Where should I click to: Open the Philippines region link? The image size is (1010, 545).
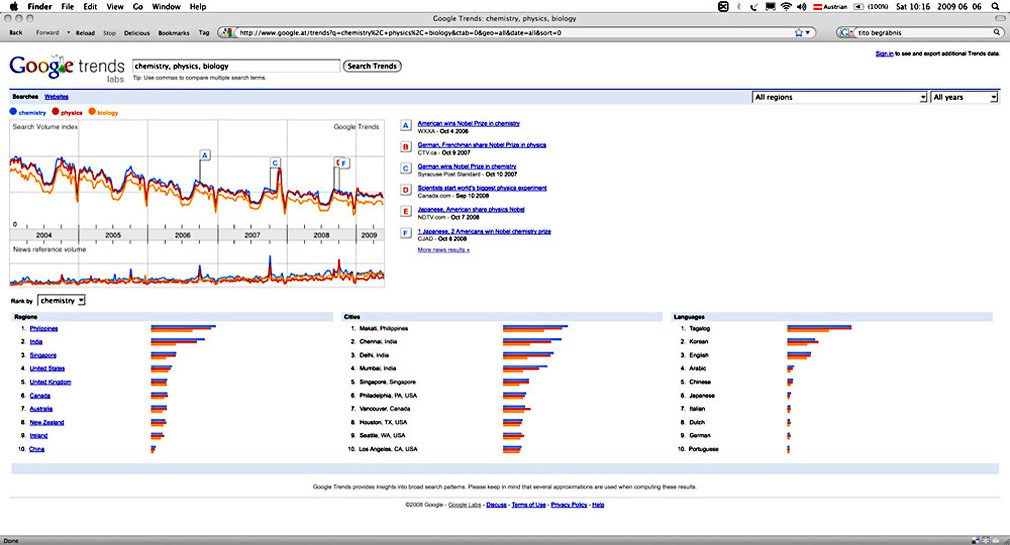pyautogui.click(x=44, y=329)
